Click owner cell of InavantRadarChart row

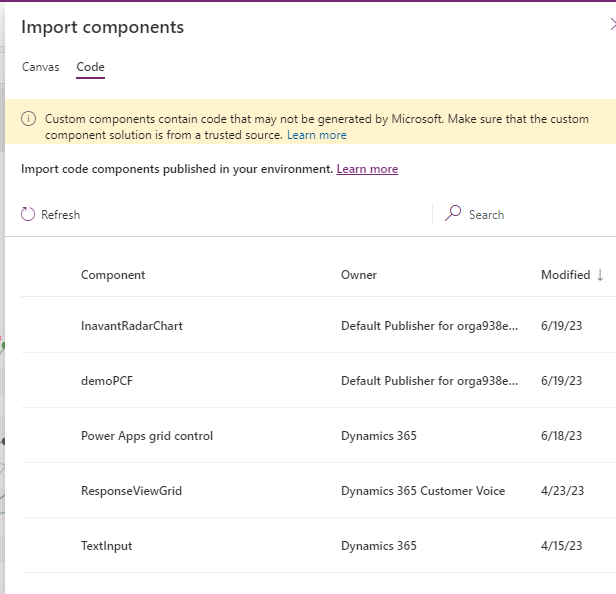pyautogui.click(x=429, y=326)
